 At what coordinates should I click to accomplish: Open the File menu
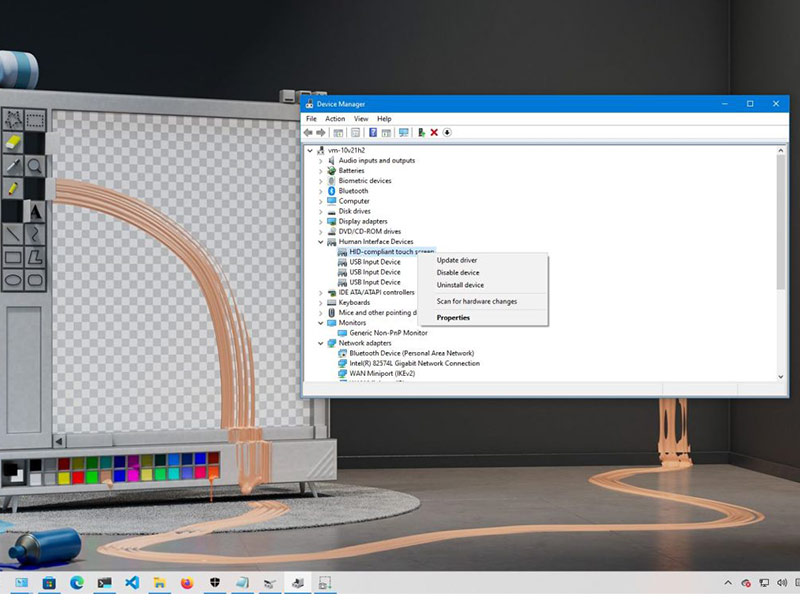point(311,119)
